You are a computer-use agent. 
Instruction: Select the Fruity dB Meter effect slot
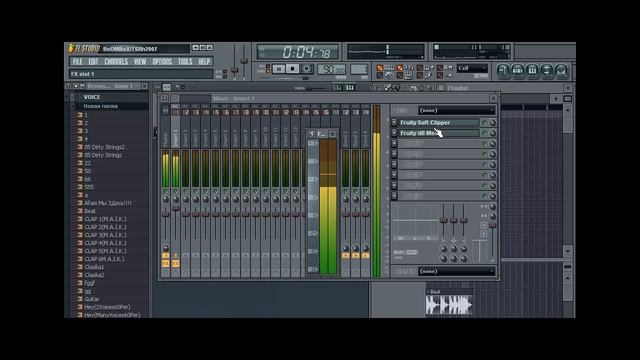tap(438, 133)
